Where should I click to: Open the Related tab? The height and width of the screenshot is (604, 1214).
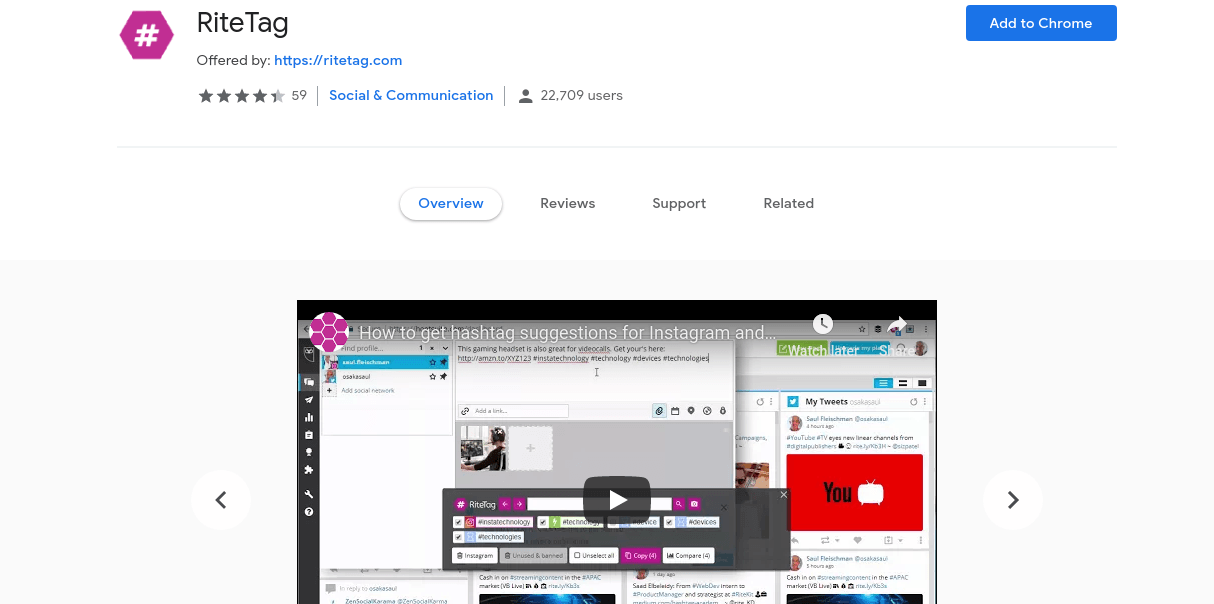pos(789,203)
